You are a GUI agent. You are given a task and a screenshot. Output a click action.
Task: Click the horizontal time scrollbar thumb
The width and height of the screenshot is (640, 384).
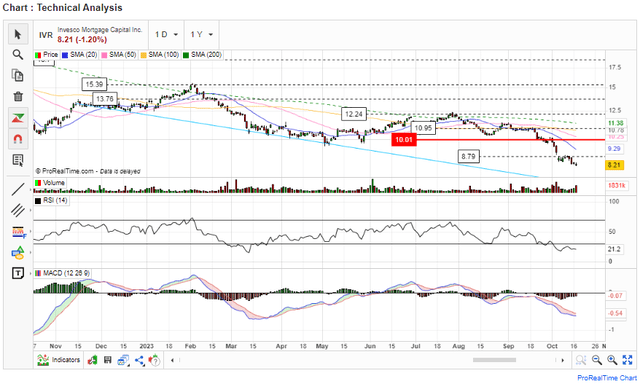pyautogui.click(x=494, y=360)
